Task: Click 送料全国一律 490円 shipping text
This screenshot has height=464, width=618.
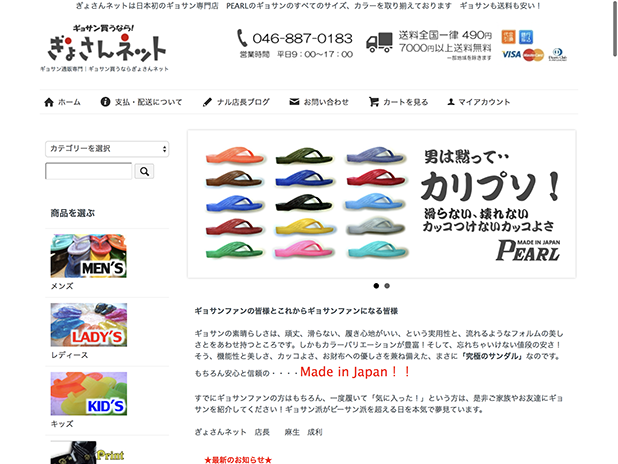Action: point(445,35)
